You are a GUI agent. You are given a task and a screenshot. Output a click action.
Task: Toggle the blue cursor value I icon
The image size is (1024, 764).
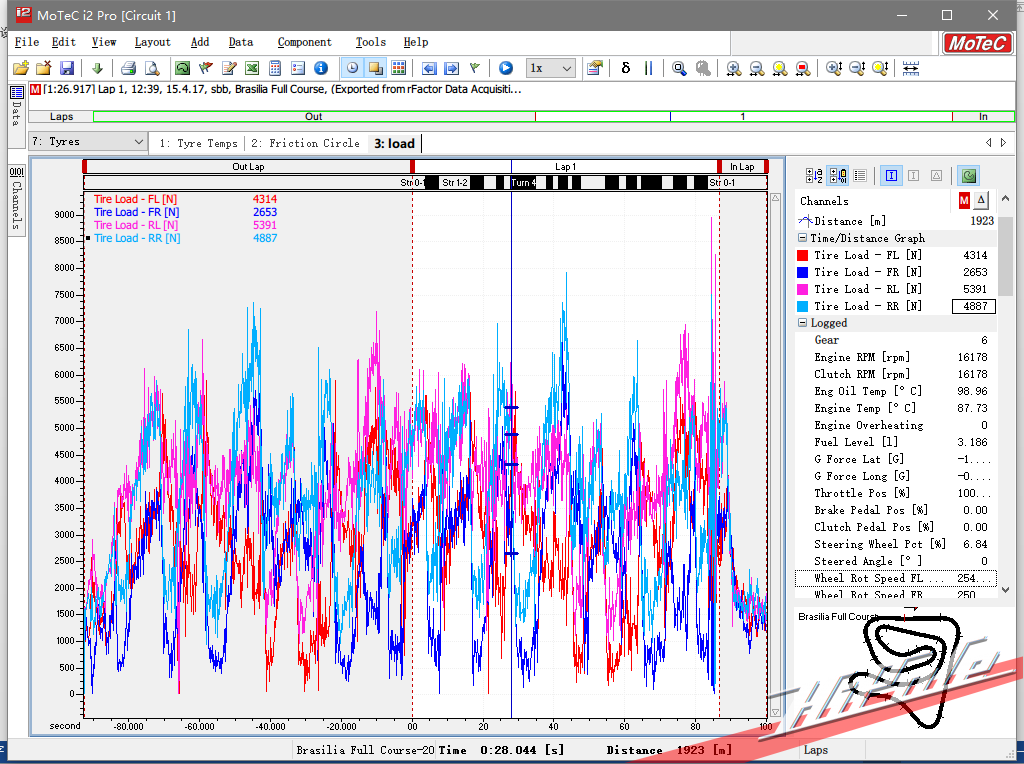(x=891, y=175)
